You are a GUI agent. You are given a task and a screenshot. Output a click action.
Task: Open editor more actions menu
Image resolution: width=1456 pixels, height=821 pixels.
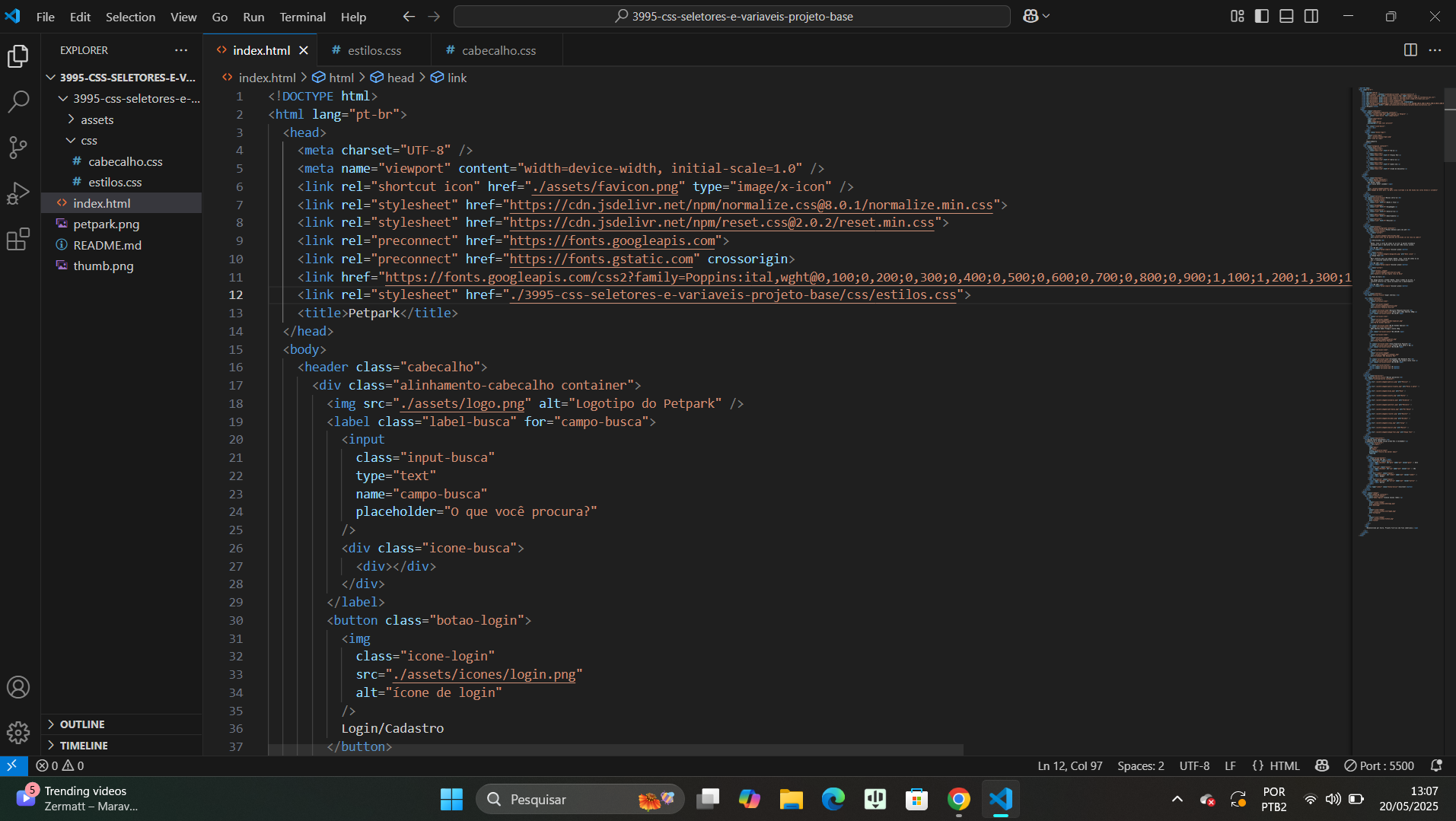coord(1435,50)
